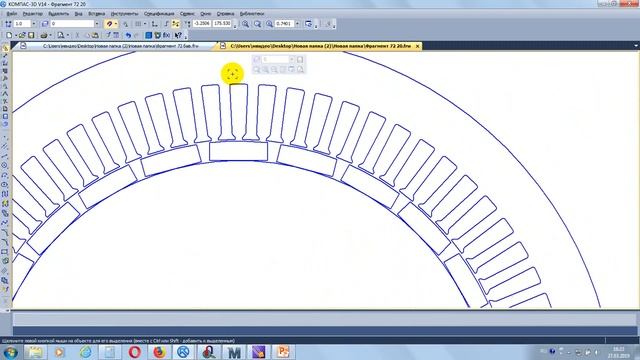Click the layer number 0 field
The height and width of the screenshot is (360, 640).
pyautogui.click(x=72, y=24)
